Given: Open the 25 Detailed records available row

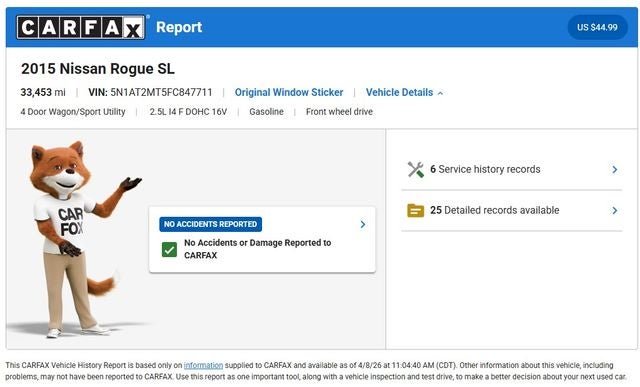Looking at the screenshot, I should 512,211.
